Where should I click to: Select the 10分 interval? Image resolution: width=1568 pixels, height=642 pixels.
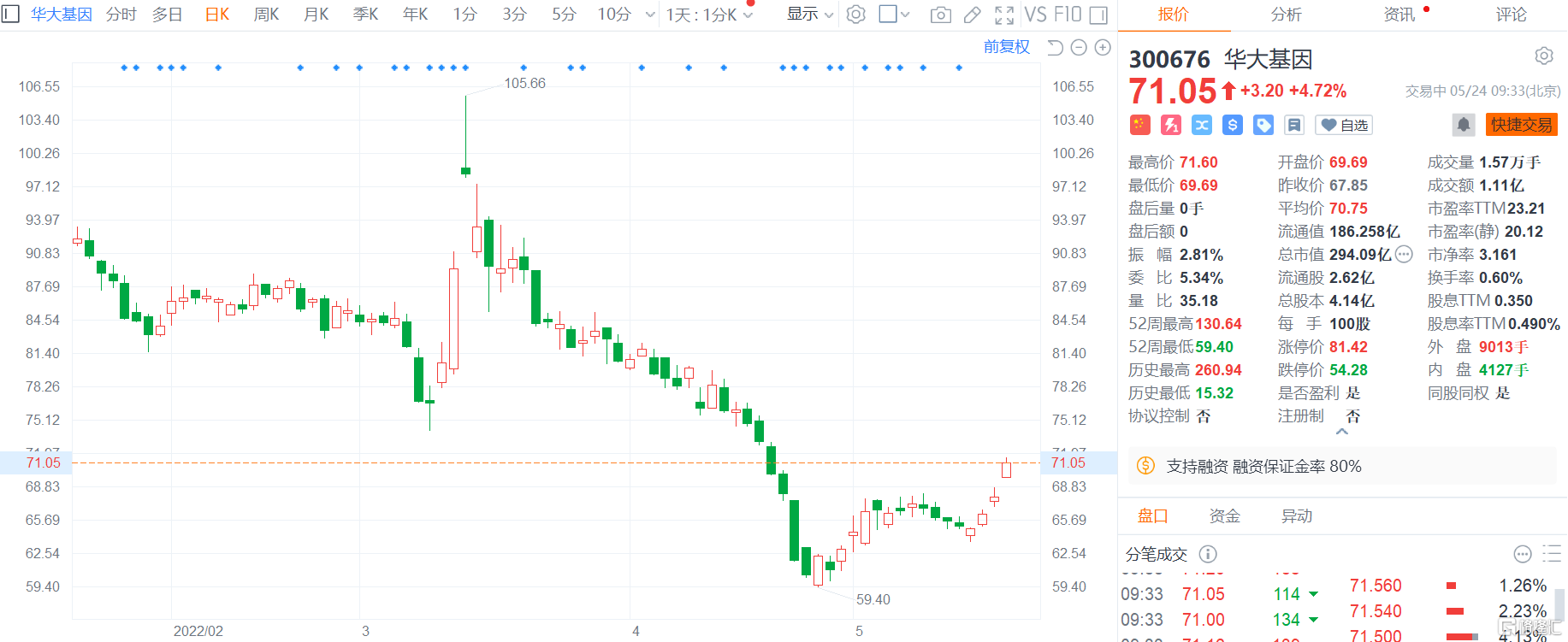pos(614,15)
